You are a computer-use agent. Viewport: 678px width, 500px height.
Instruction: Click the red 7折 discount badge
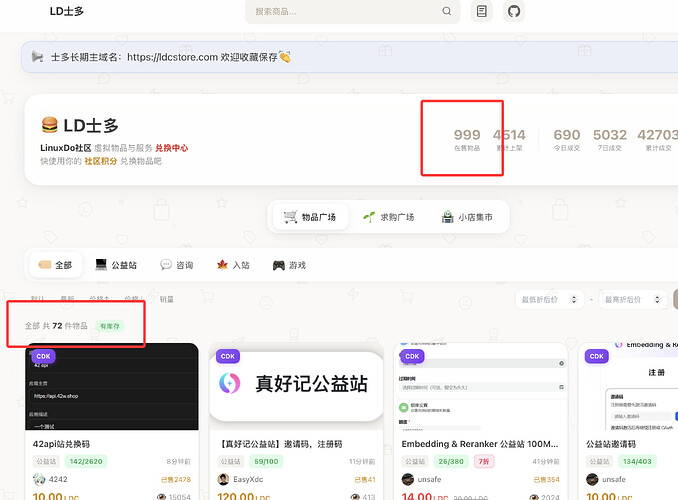tap(484, 462)
